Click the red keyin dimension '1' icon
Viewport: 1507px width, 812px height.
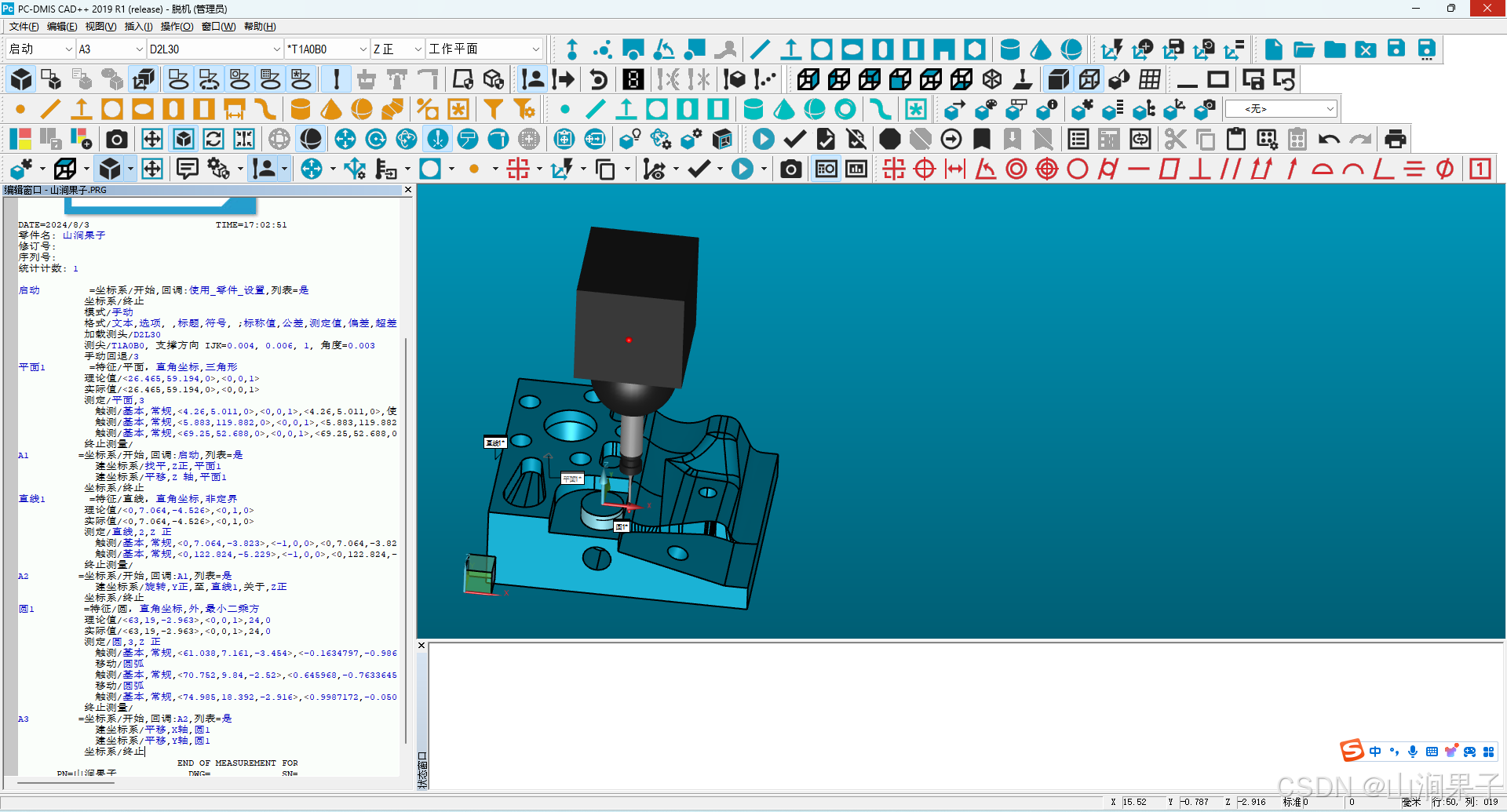[x=1480, y=169]
